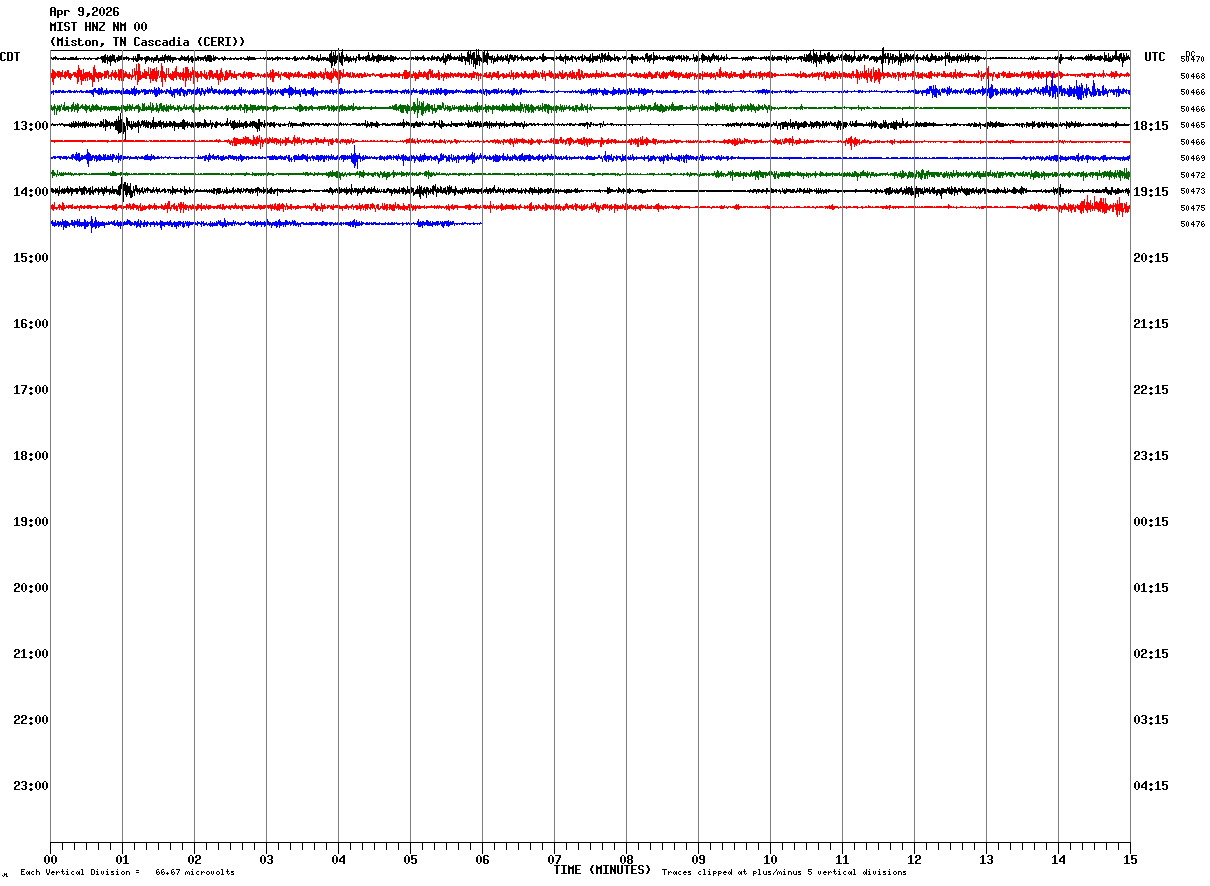Click the "18:00" CDT hour label
This screenshot has height=886, width=1210.
(31, 456)
